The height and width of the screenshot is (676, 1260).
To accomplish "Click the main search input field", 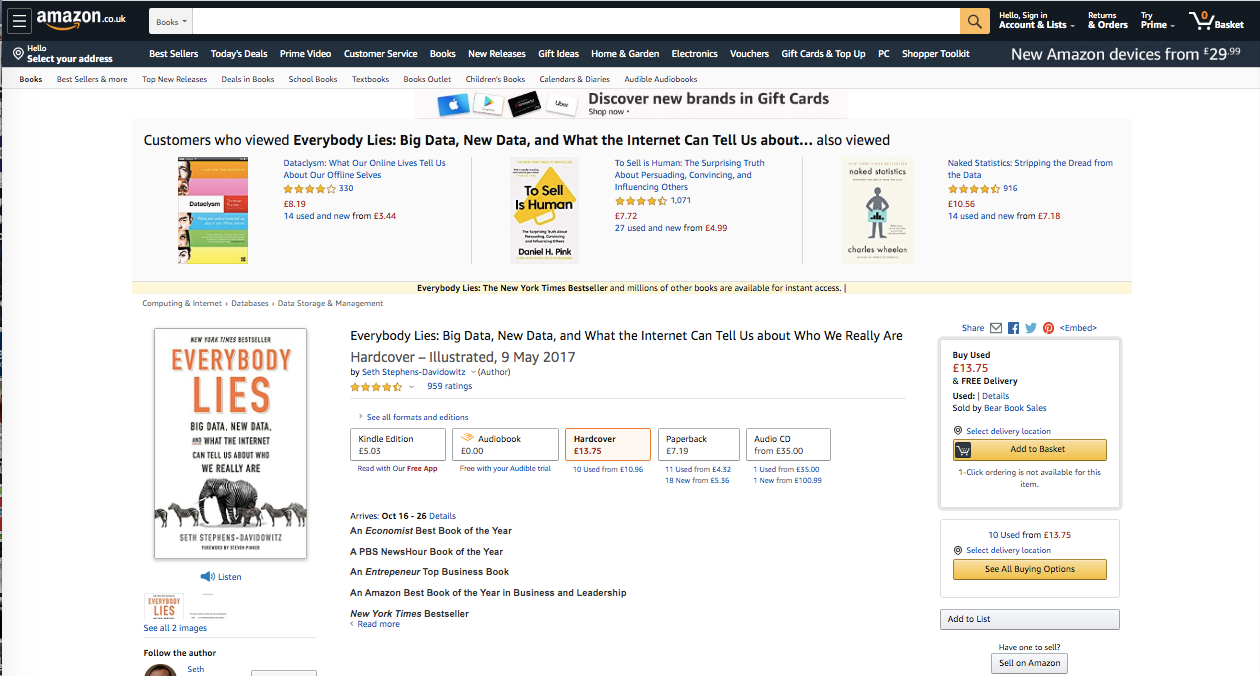I will (x=576, y=21).
